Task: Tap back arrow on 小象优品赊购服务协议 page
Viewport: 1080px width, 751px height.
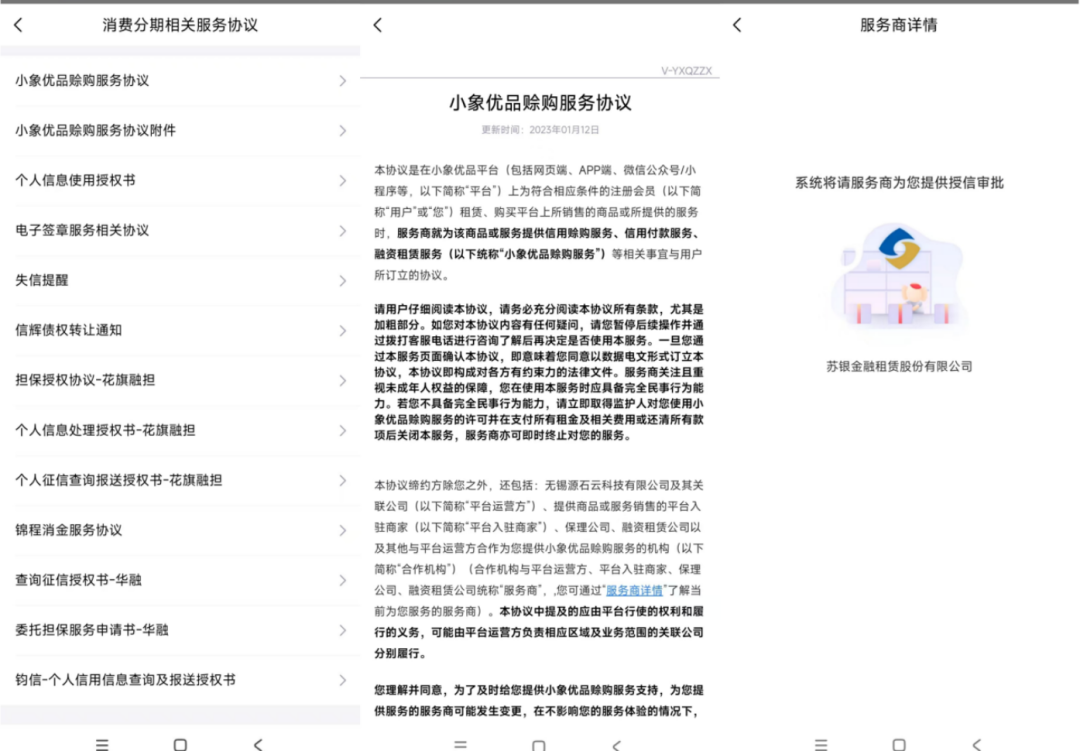Action: (x=377, y=25)
